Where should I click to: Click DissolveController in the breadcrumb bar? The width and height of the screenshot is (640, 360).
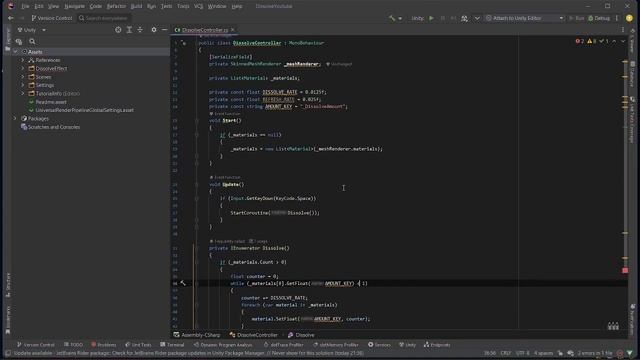tap(253, 335)
